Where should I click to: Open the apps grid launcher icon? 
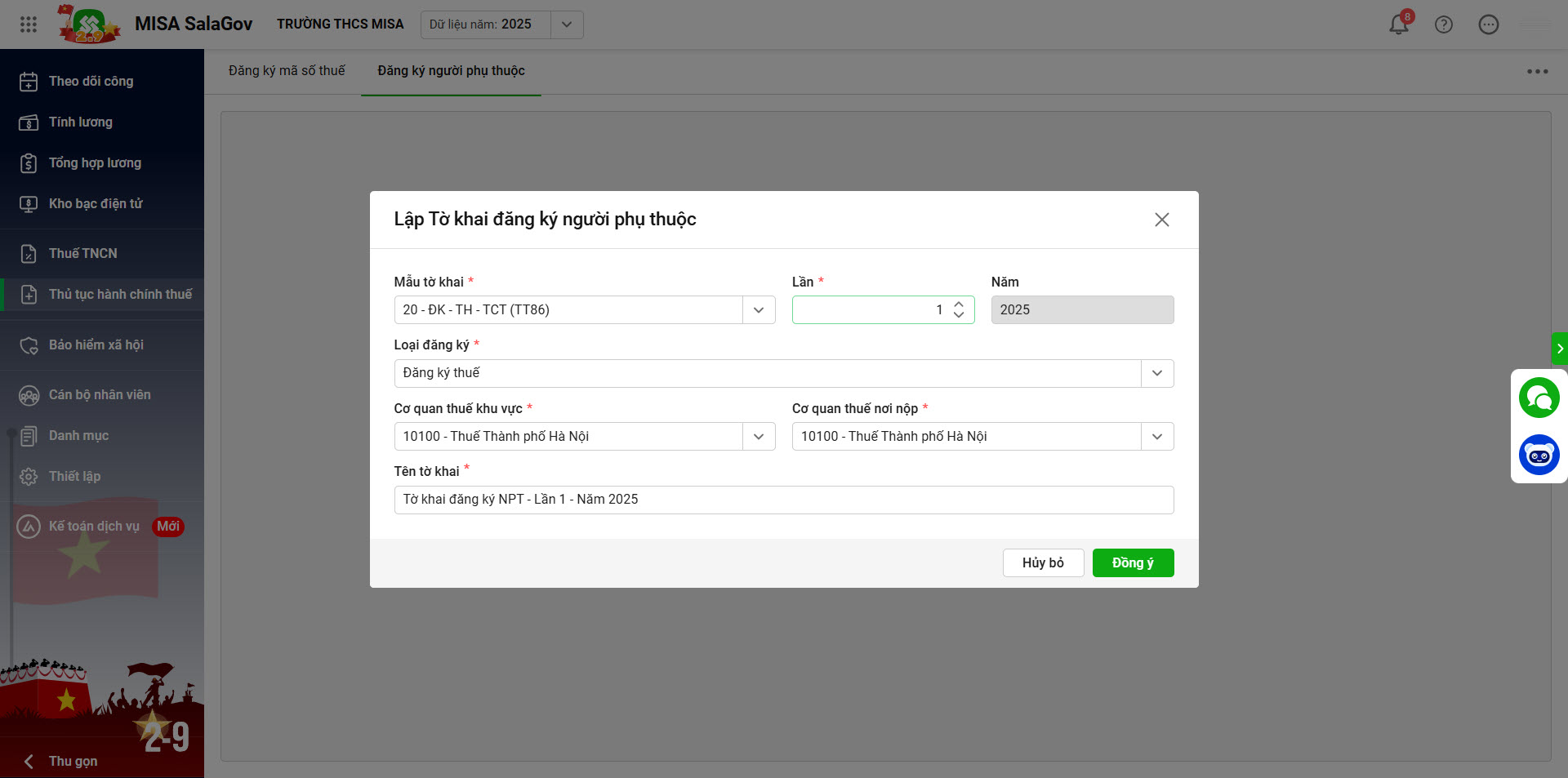point(29,24)
